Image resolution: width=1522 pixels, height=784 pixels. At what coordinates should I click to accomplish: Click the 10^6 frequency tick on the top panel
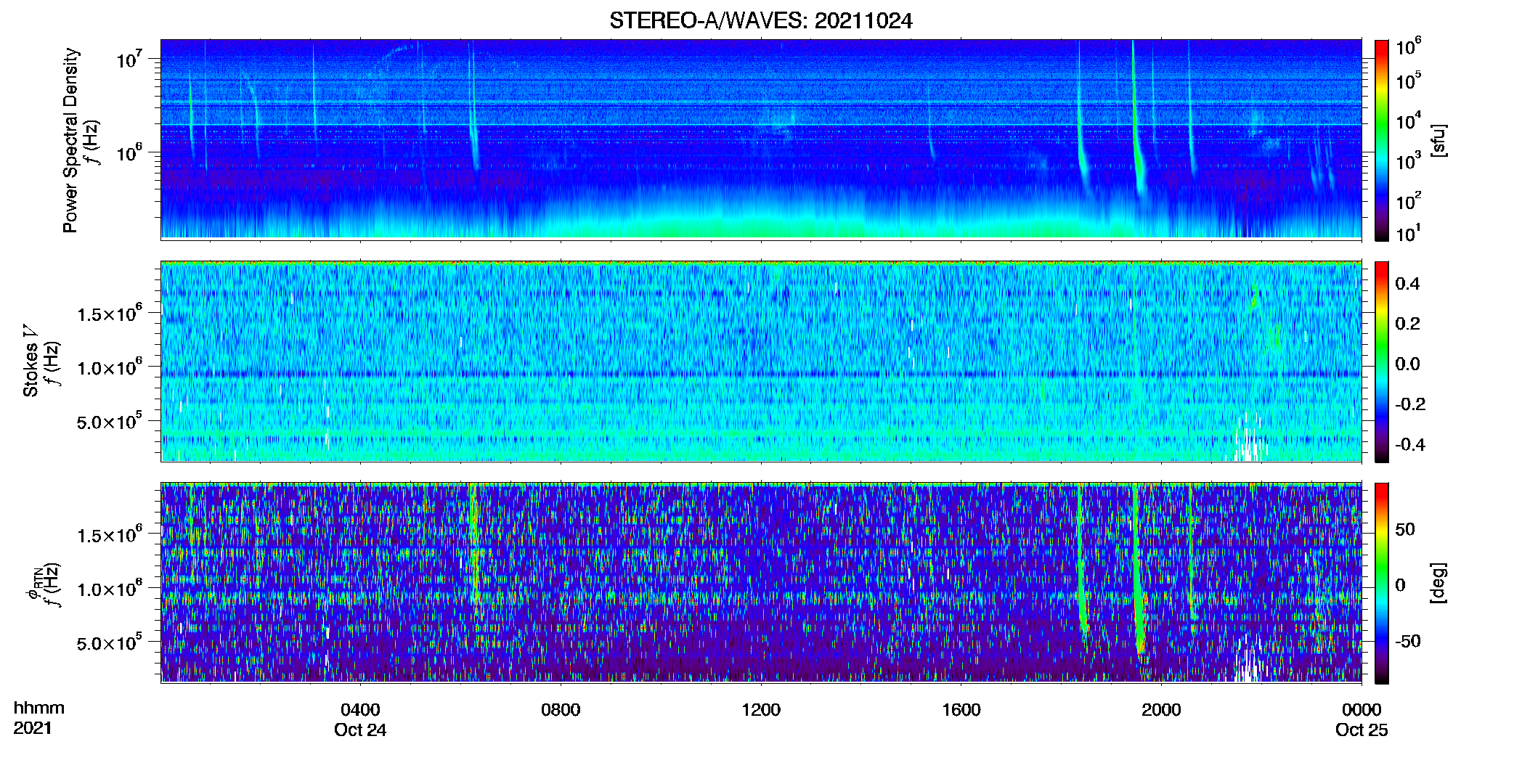tap(129, 152)
